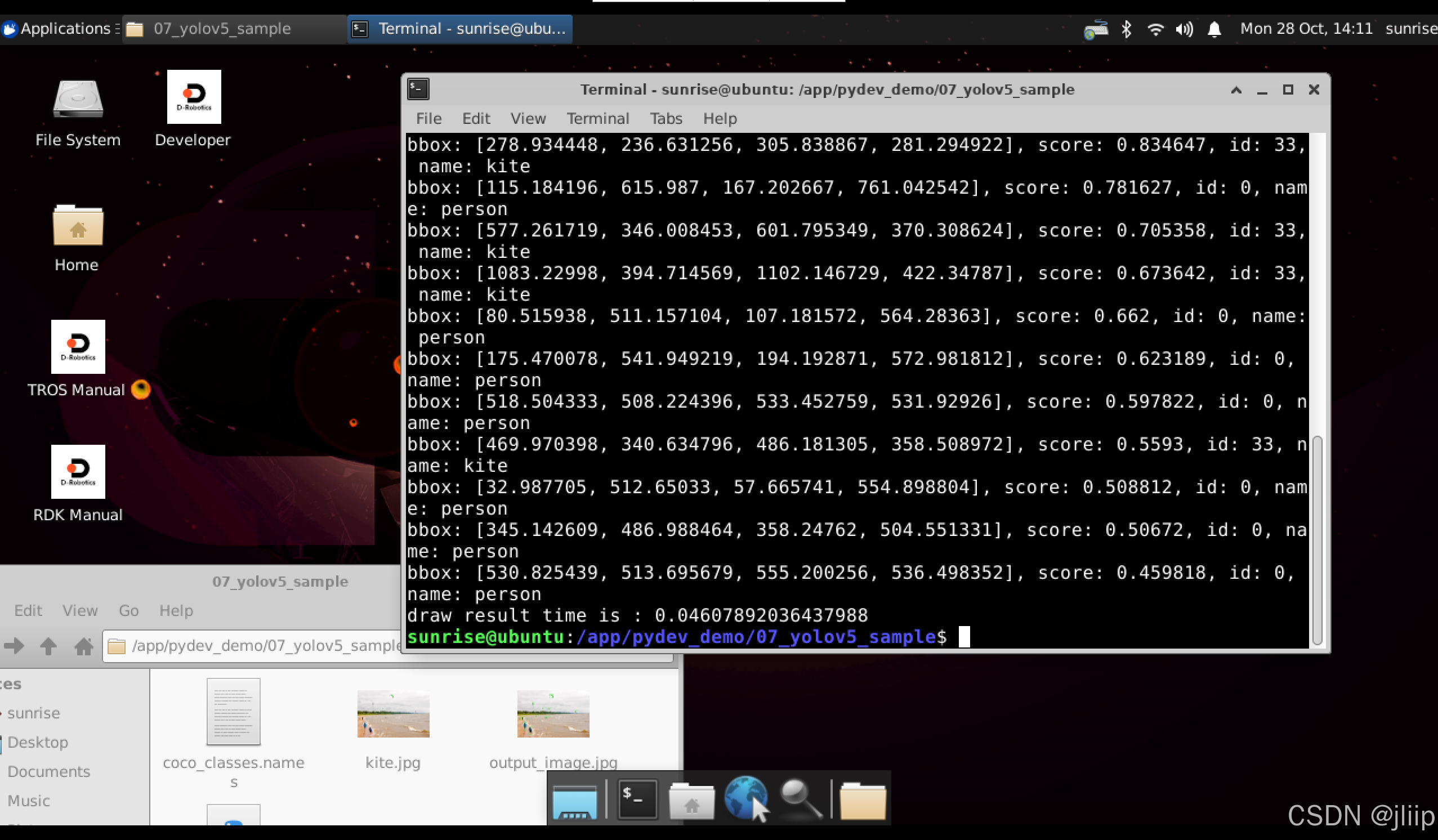
Task: Open the File System desktop icon
Action: 78,100
